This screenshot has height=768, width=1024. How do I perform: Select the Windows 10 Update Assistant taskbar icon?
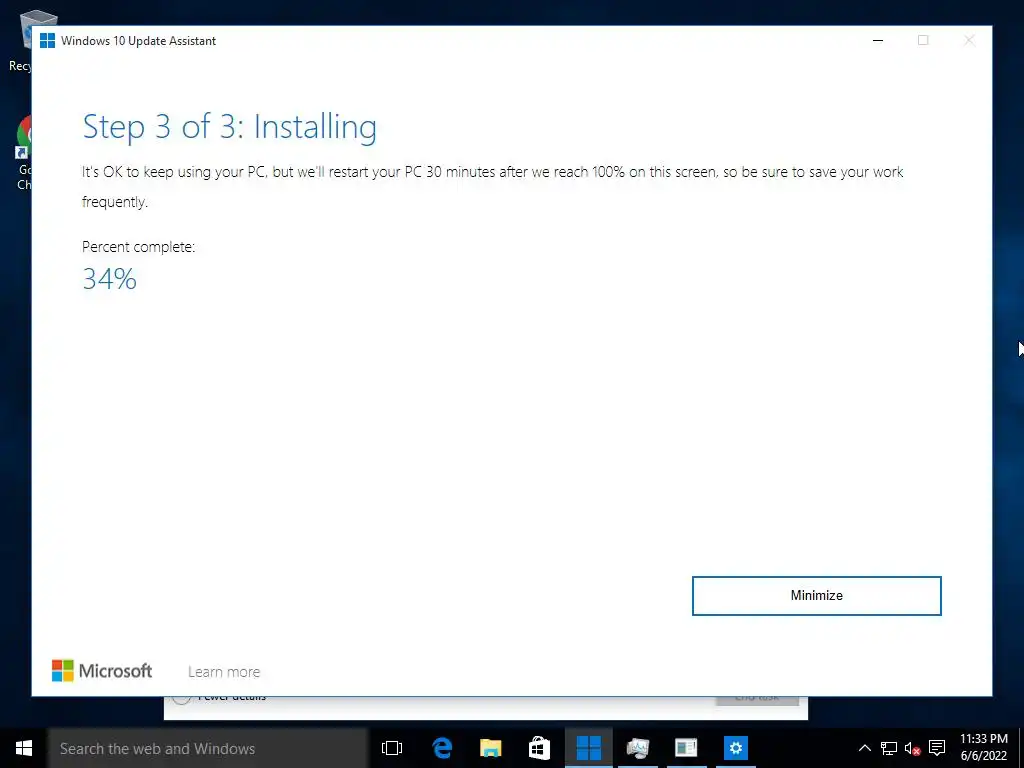tap(588, 748)
